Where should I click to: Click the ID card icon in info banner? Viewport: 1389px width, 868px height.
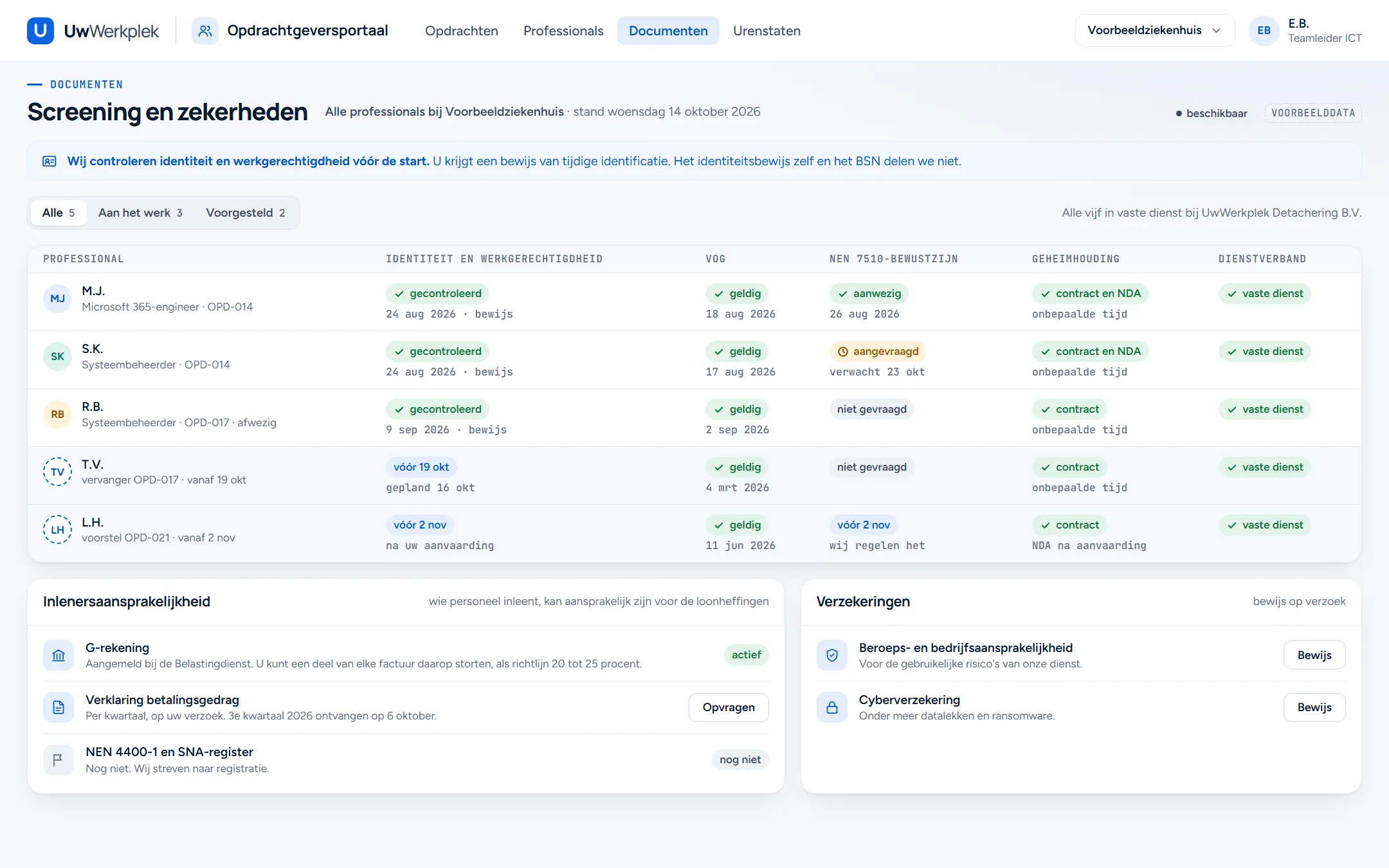[50, 161]
